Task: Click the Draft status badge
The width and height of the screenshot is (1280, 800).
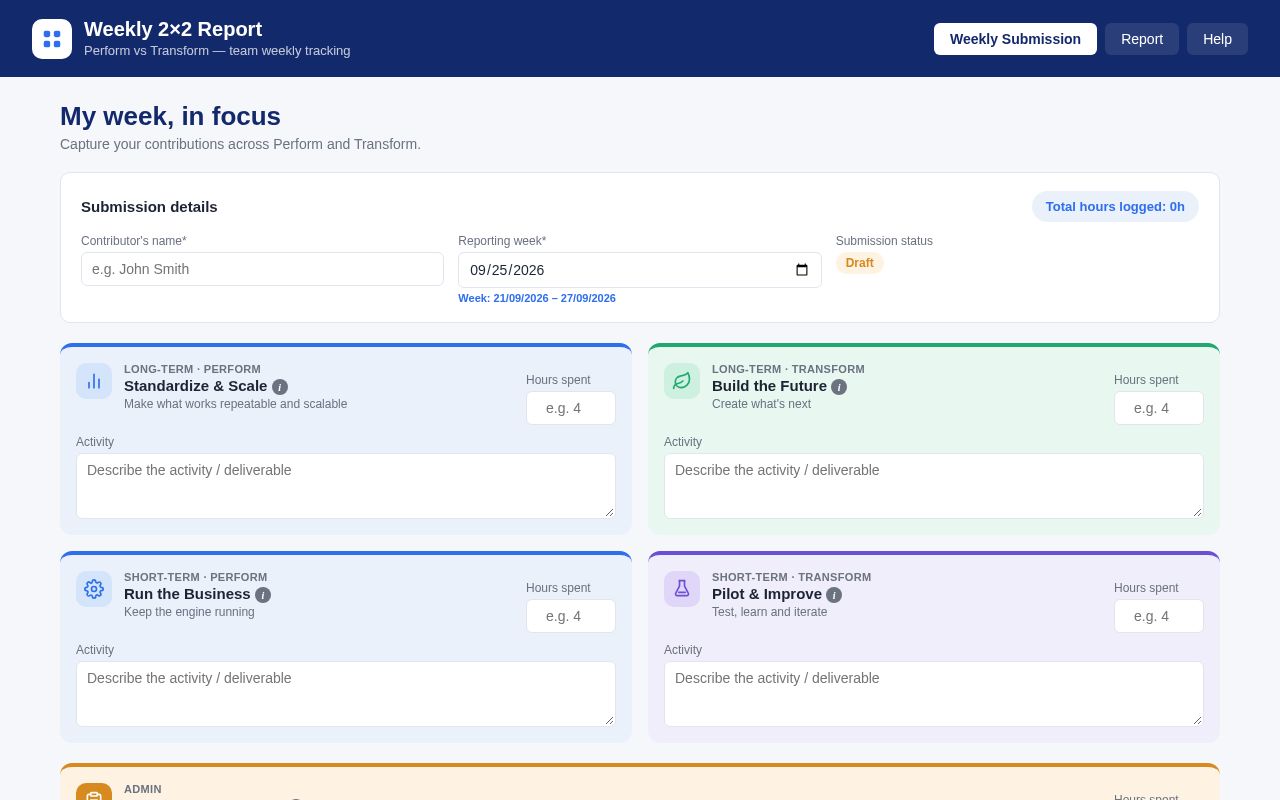Action: tap(860, 263)
